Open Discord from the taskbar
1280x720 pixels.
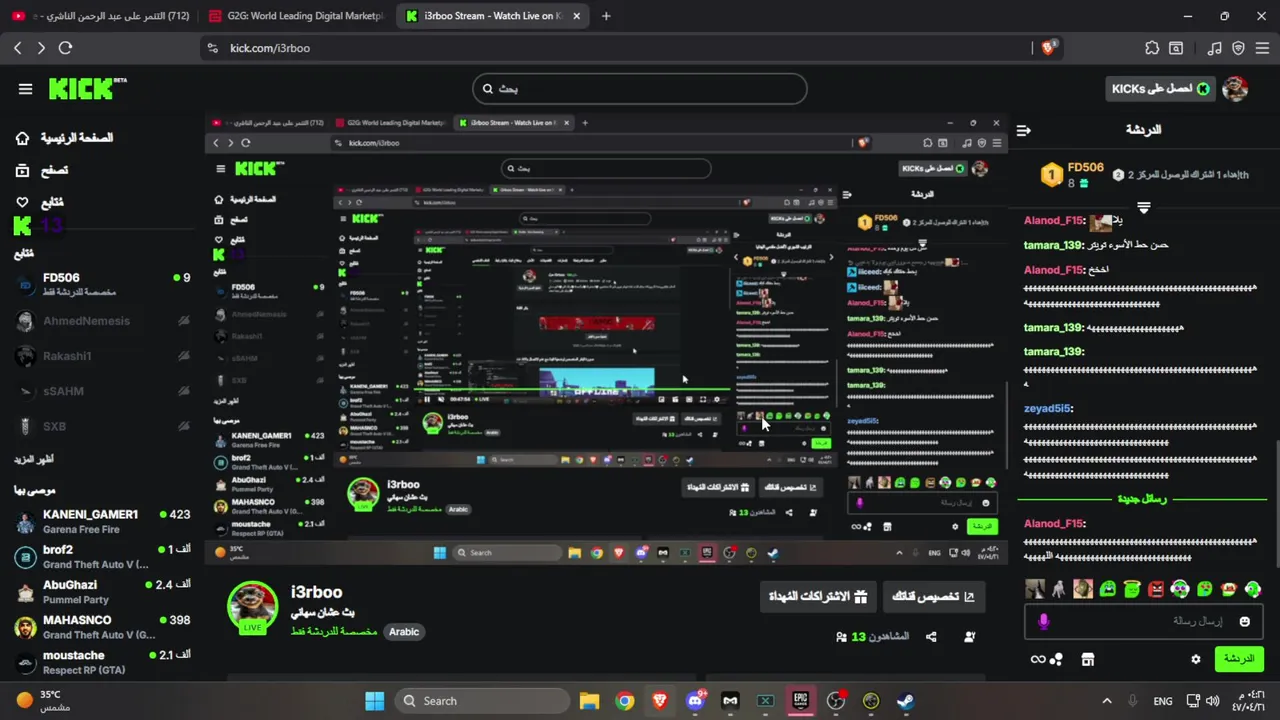(695, 701)
